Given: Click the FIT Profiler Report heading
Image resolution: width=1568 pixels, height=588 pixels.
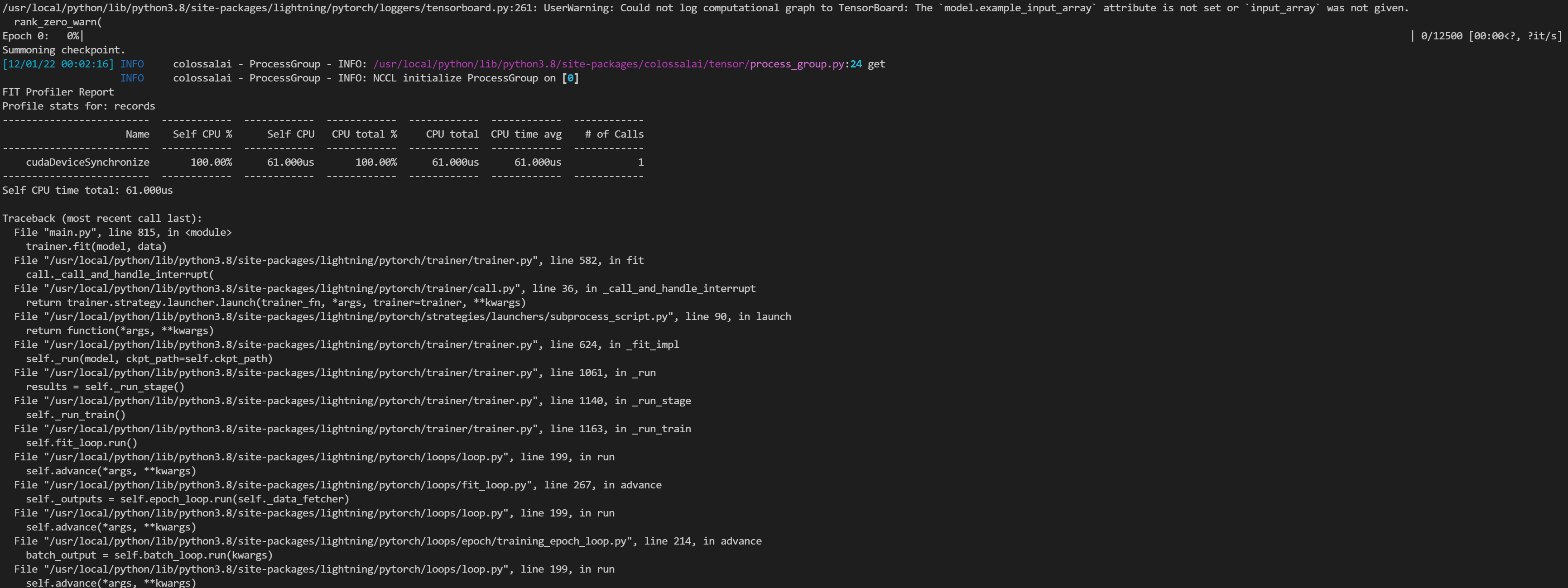Looking at the screenshot, I should coord(58,92).
